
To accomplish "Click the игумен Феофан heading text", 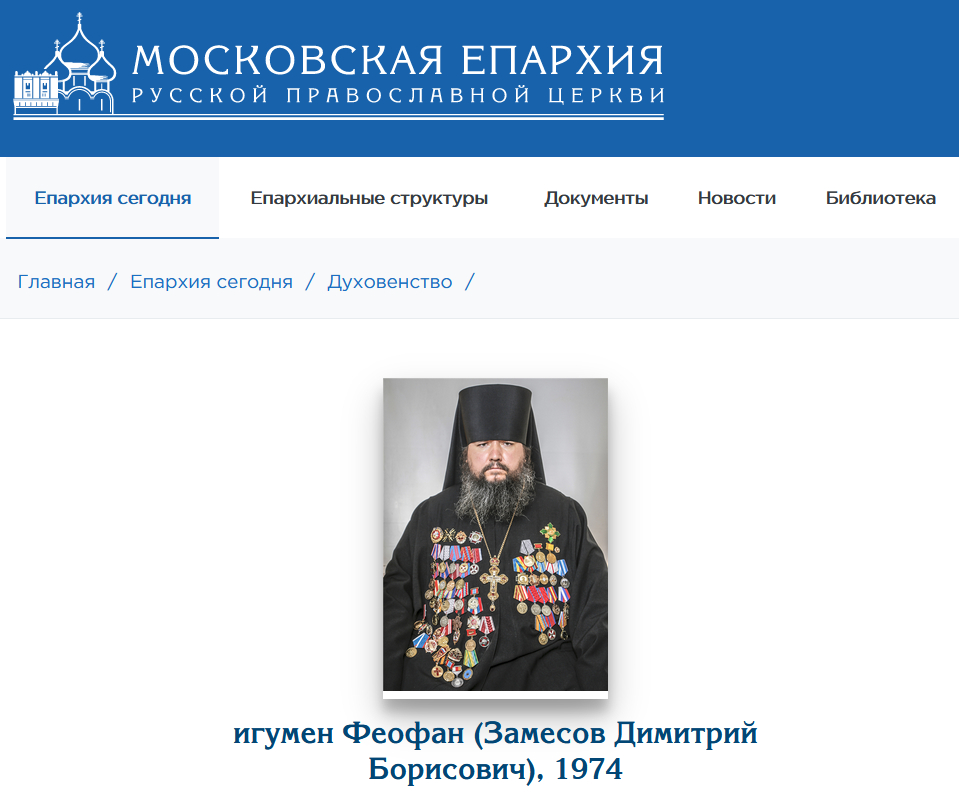I will 349,733.
